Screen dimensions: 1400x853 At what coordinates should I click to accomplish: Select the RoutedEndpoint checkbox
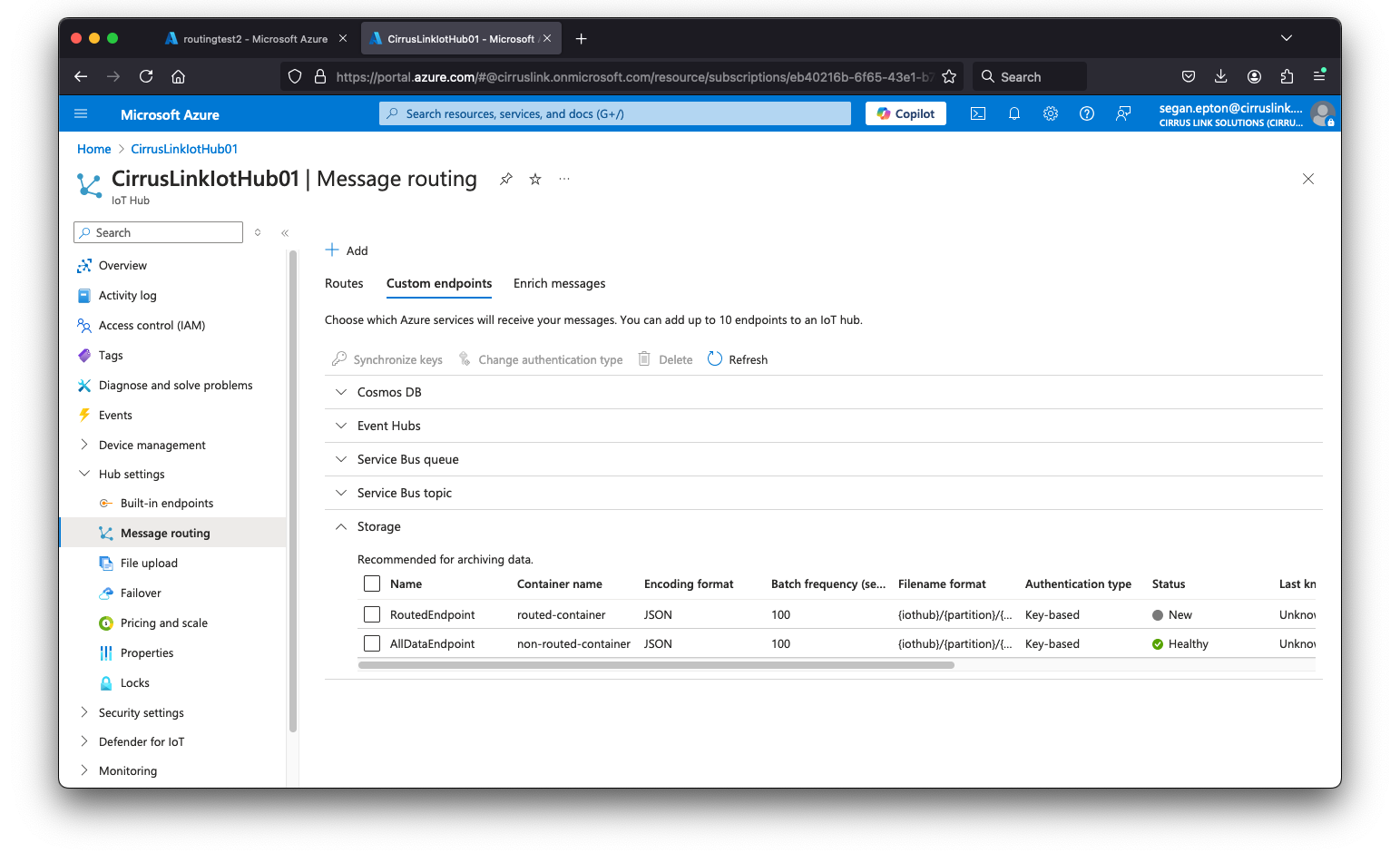(x=372, y=614)
